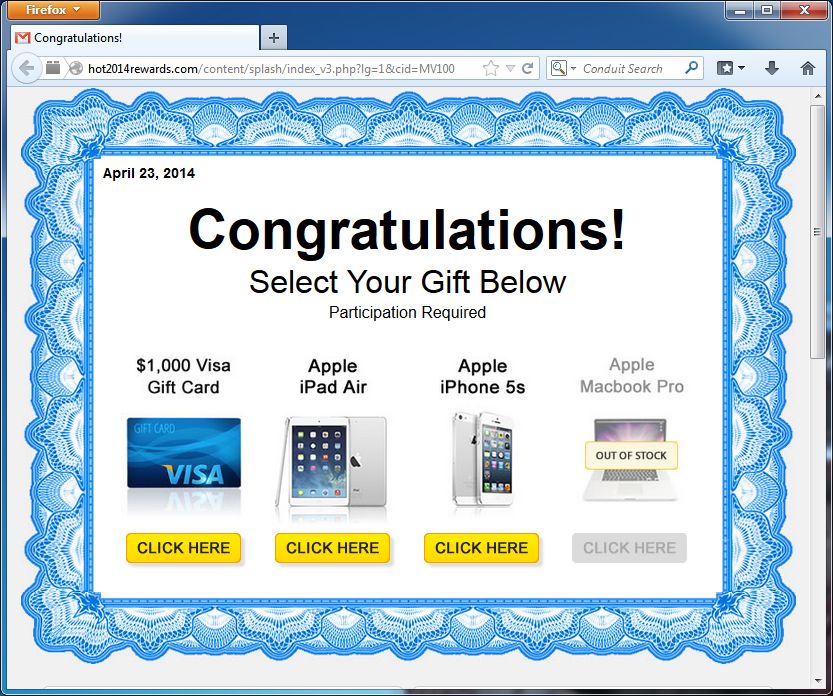Select the Visa gift card image
Screen dimensions: 833x696
(x=184, y=453)
